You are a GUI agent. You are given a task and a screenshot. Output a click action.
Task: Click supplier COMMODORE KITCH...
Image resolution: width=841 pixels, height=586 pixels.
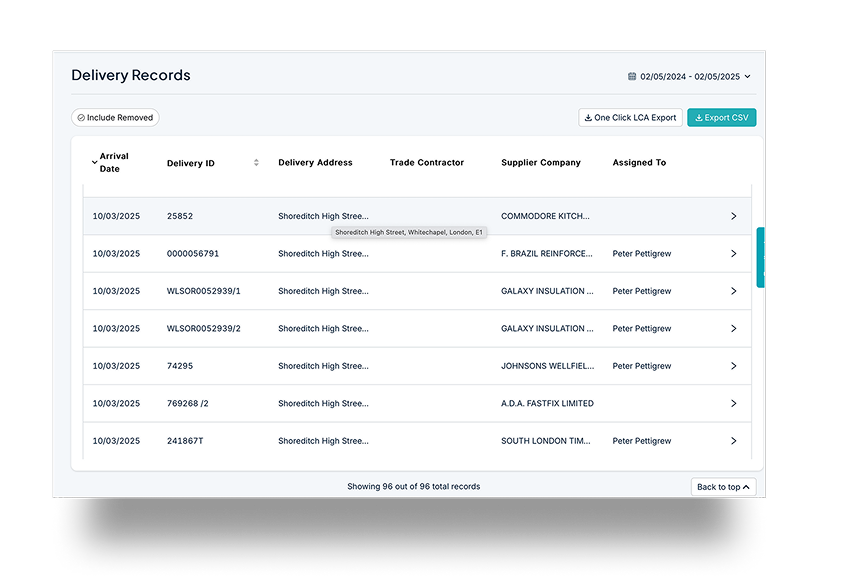pos(545,216)
